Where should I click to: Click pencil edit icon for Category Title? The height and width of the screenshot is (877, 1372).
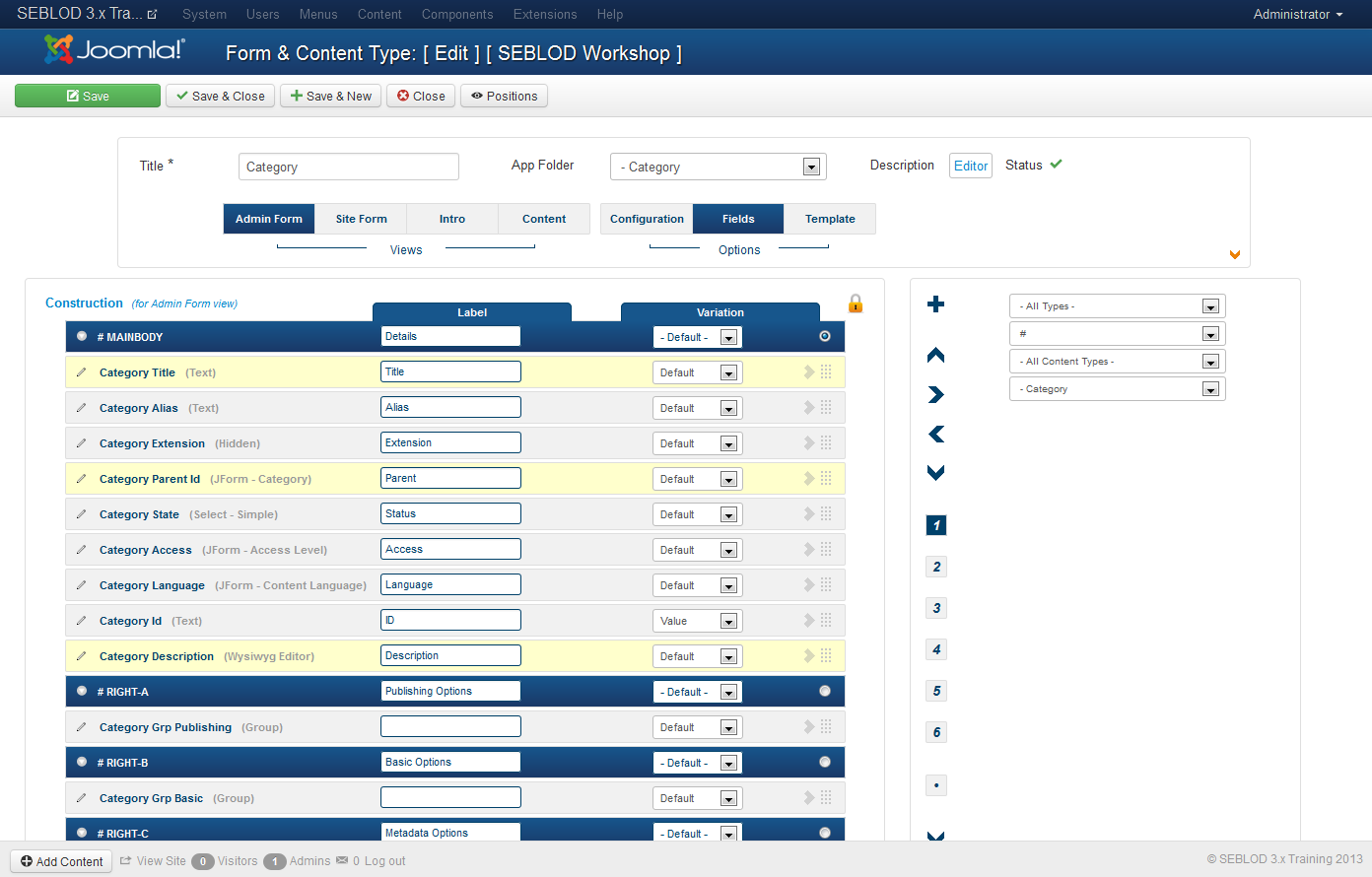[x=81, y=372]
